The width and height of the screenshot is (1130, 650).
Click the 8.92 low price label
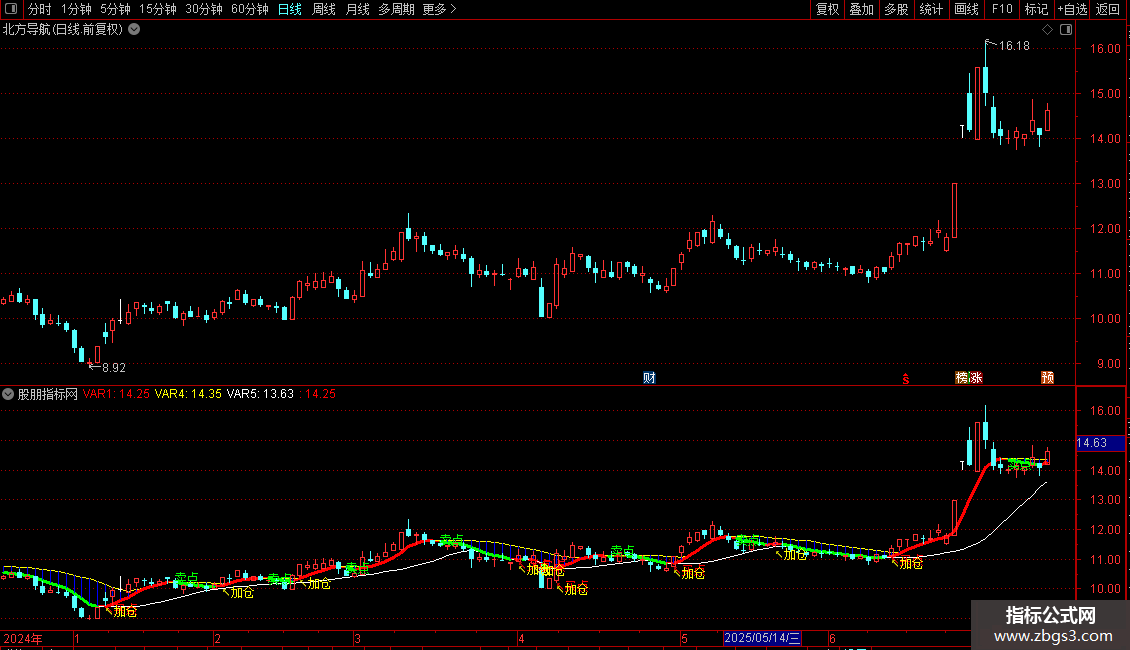114,368
